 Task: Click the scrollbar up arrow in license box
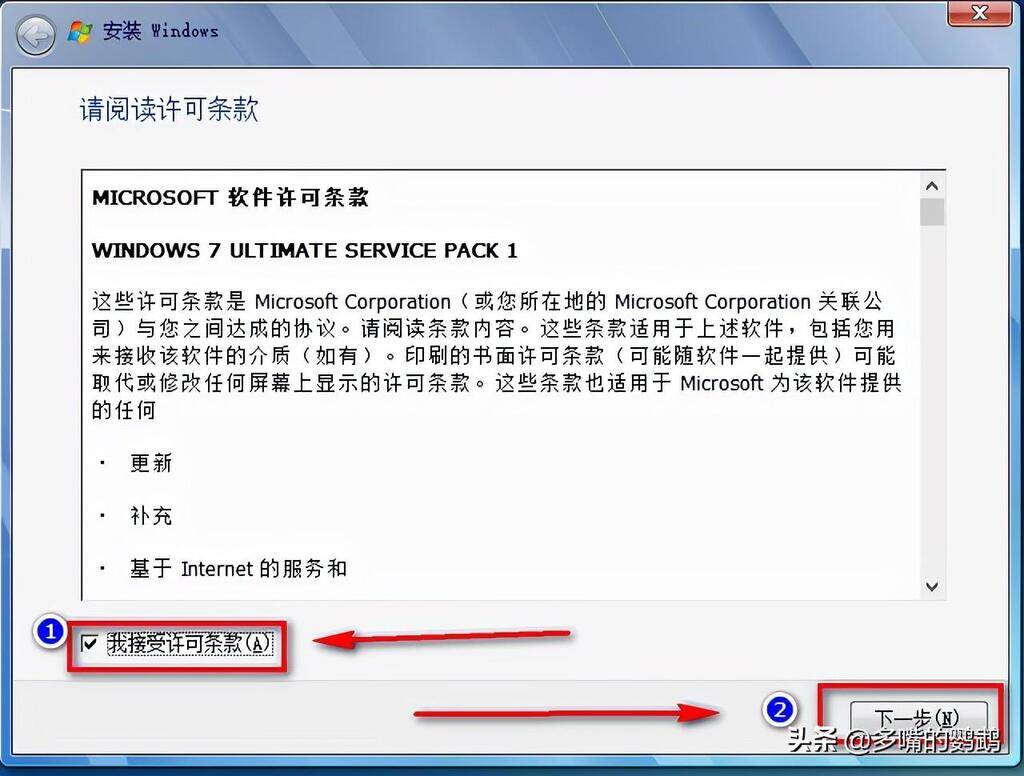click(x=932, y=186)
